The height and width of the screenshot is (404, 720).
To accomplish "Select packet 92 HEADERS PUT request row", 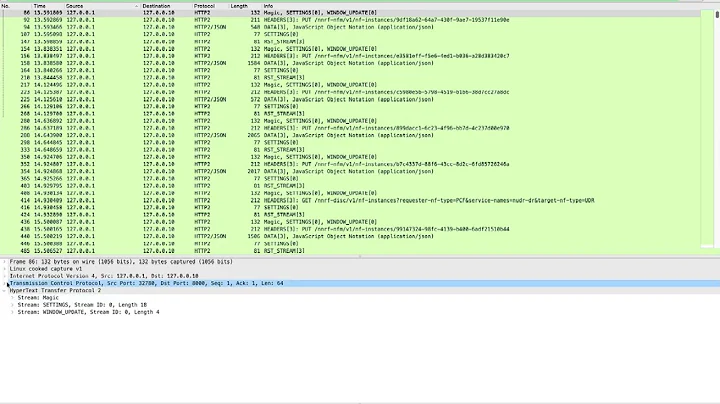I will coord(350,20).
